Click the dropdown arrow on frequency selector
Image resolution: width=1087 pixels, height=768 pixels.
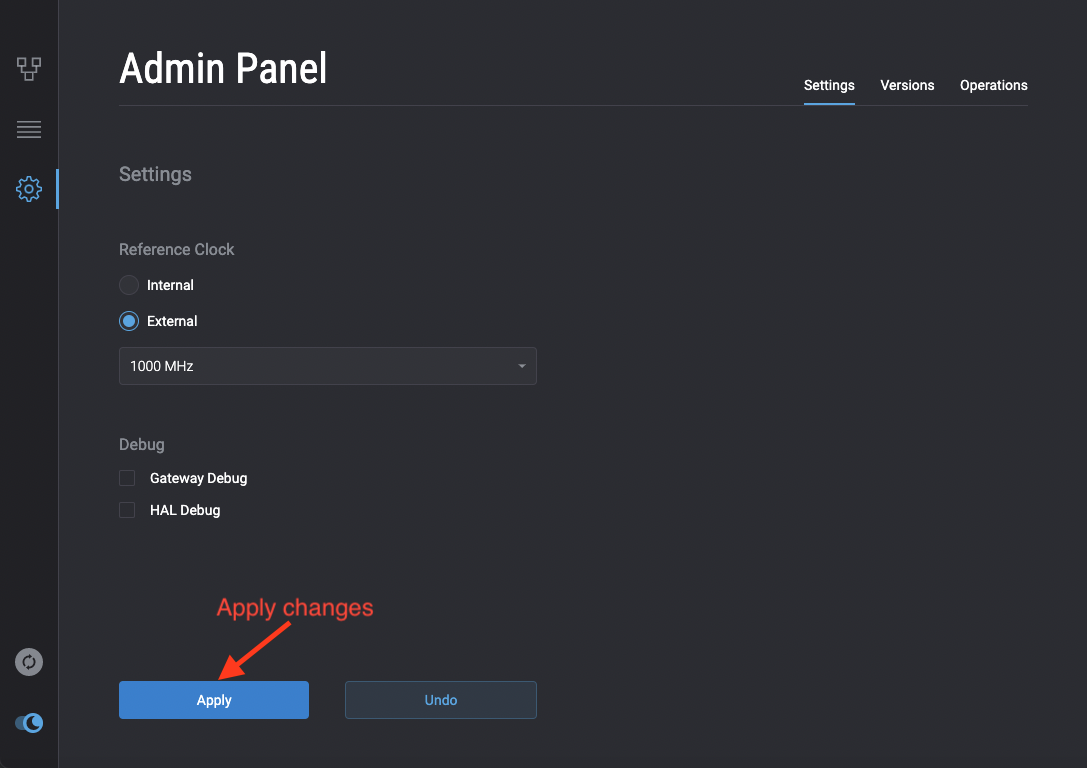[521, 366]
